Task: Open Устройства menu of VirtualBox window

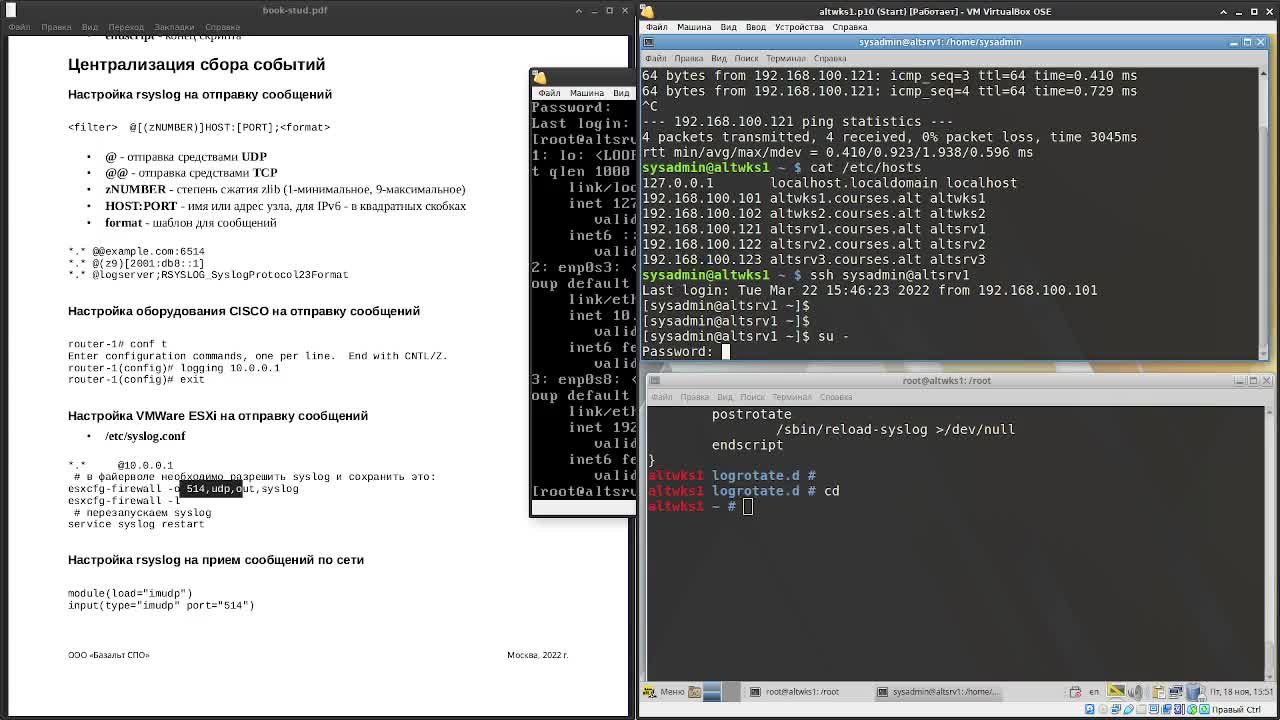Action: pyautogui.click(x=799, y=27)
